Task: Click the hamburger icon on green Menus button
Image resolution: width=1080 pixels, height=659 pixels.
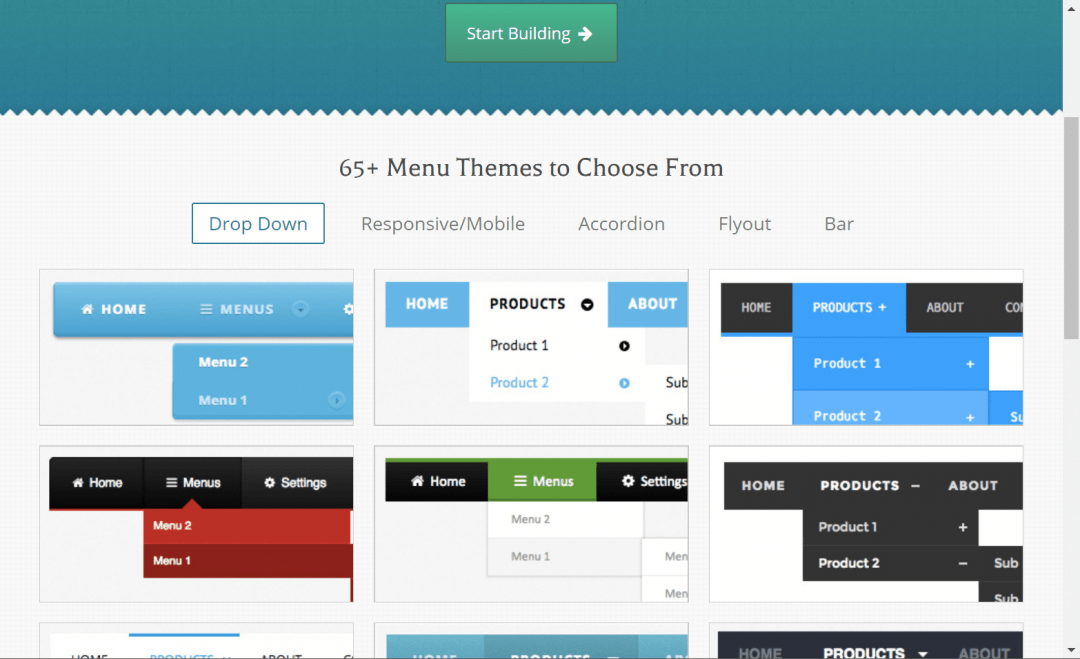Action: pos(520,481)
